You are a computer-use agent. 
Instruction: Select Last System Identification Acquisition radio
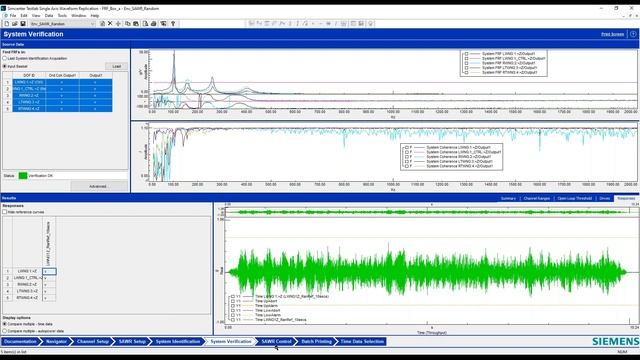(x=4, y=58)
